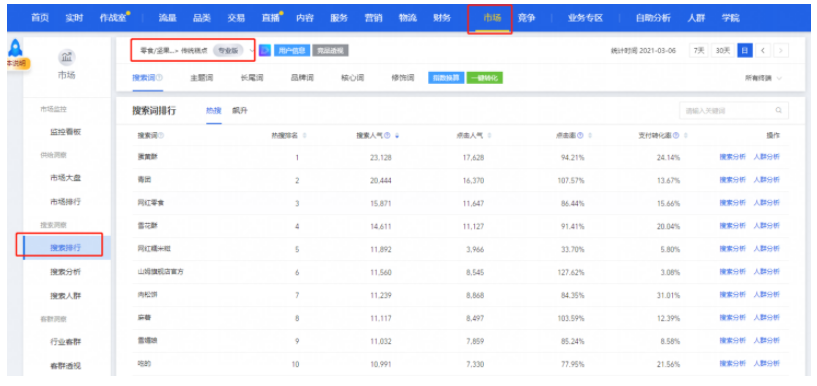Image resolution: width=817 pixels, height=386 pixels.
Task: Click help icon beside 点击率 header
Action: point(580,135)
